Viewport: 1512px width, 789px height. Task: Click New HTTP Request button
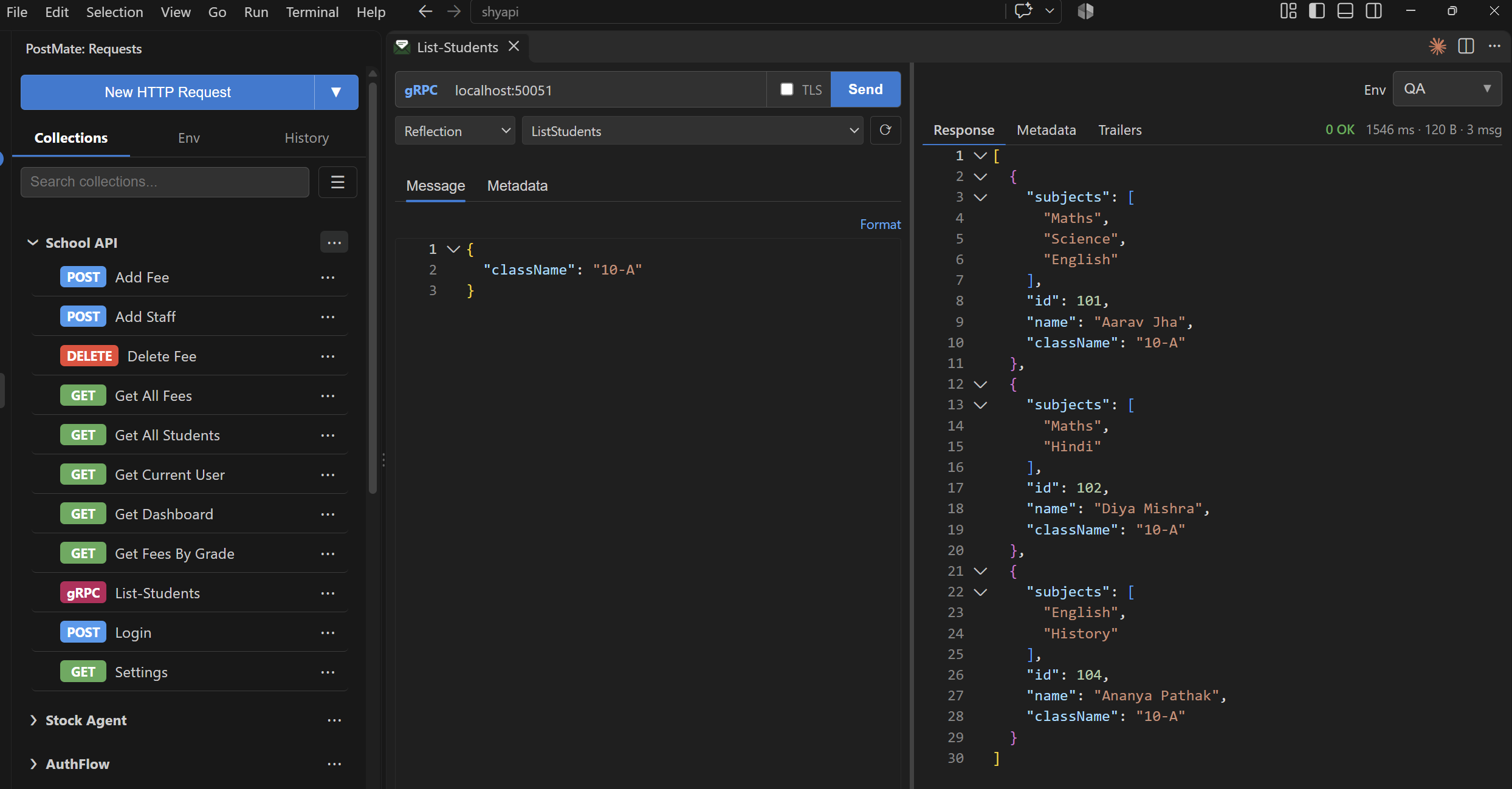(168, 92)
